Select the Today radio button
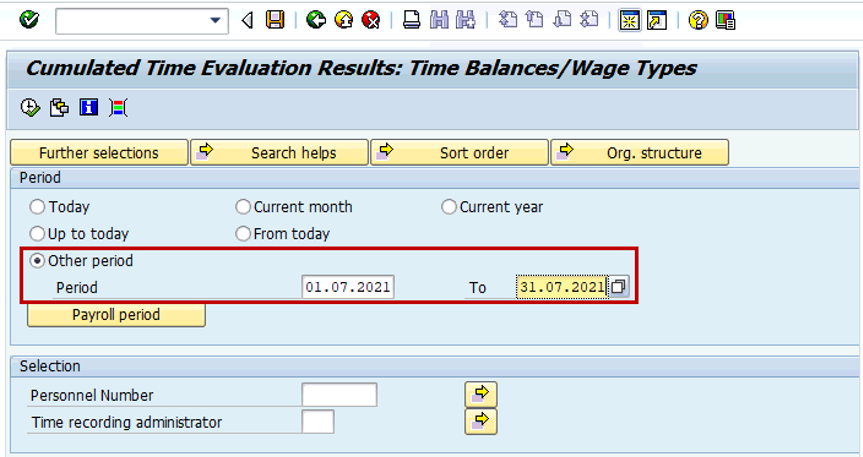863x457 pixels. pos(37,207)
